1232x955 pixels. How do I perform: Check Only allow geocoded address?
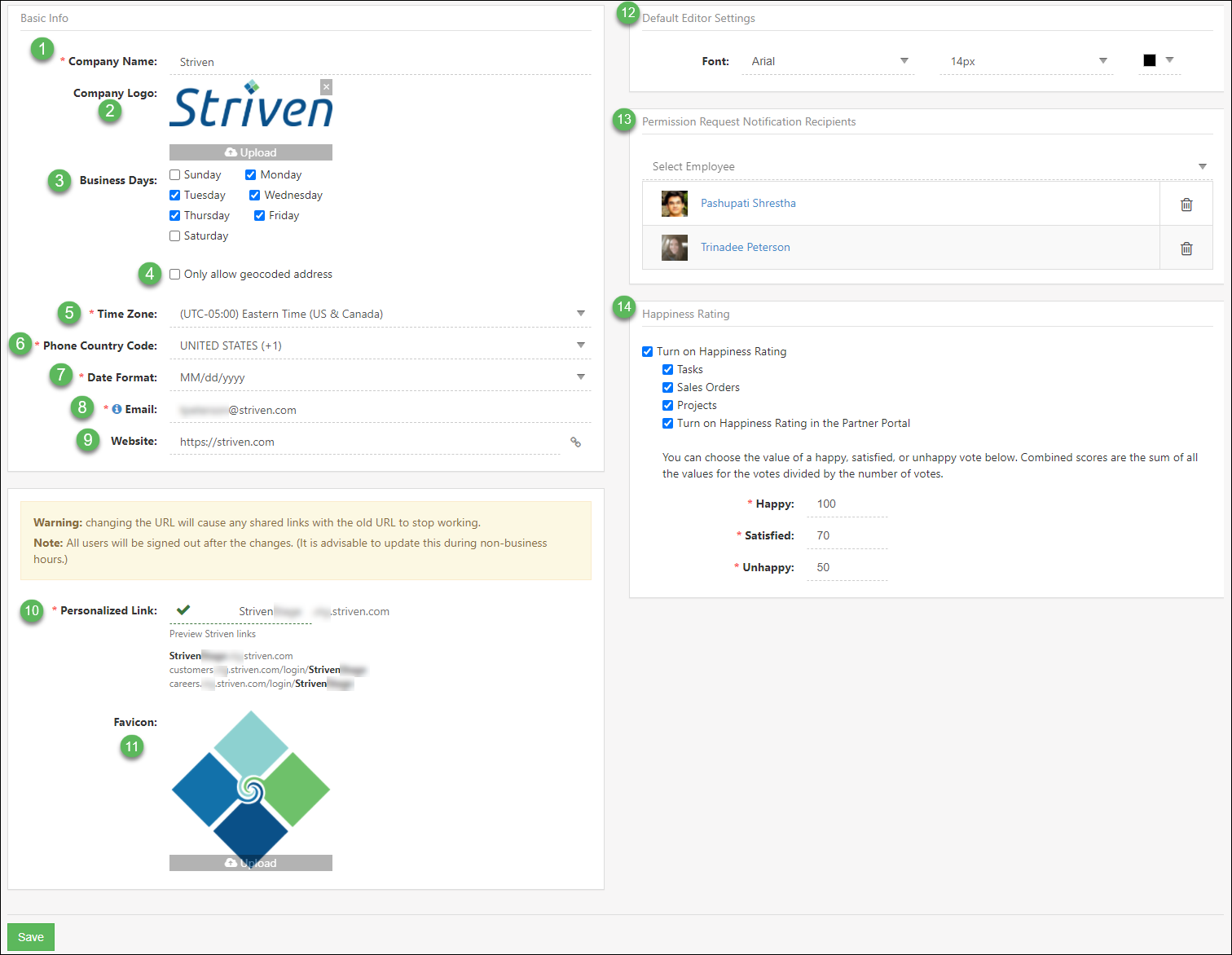pos(174,274)
